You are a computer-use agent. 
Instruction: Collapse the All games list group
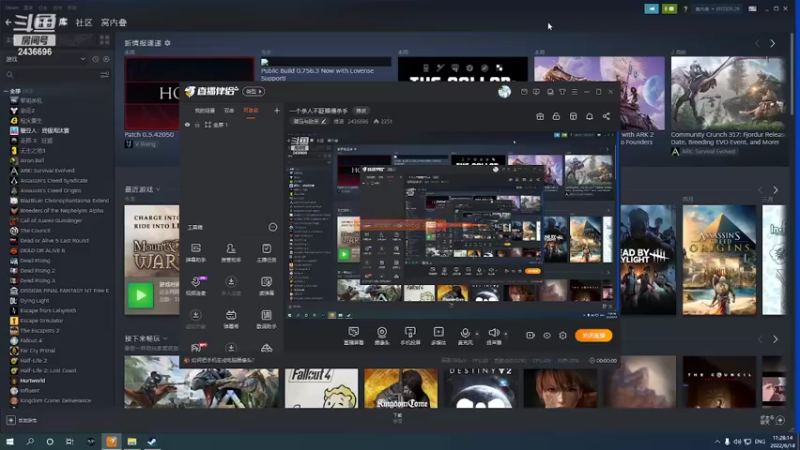[x=6, y=91]
